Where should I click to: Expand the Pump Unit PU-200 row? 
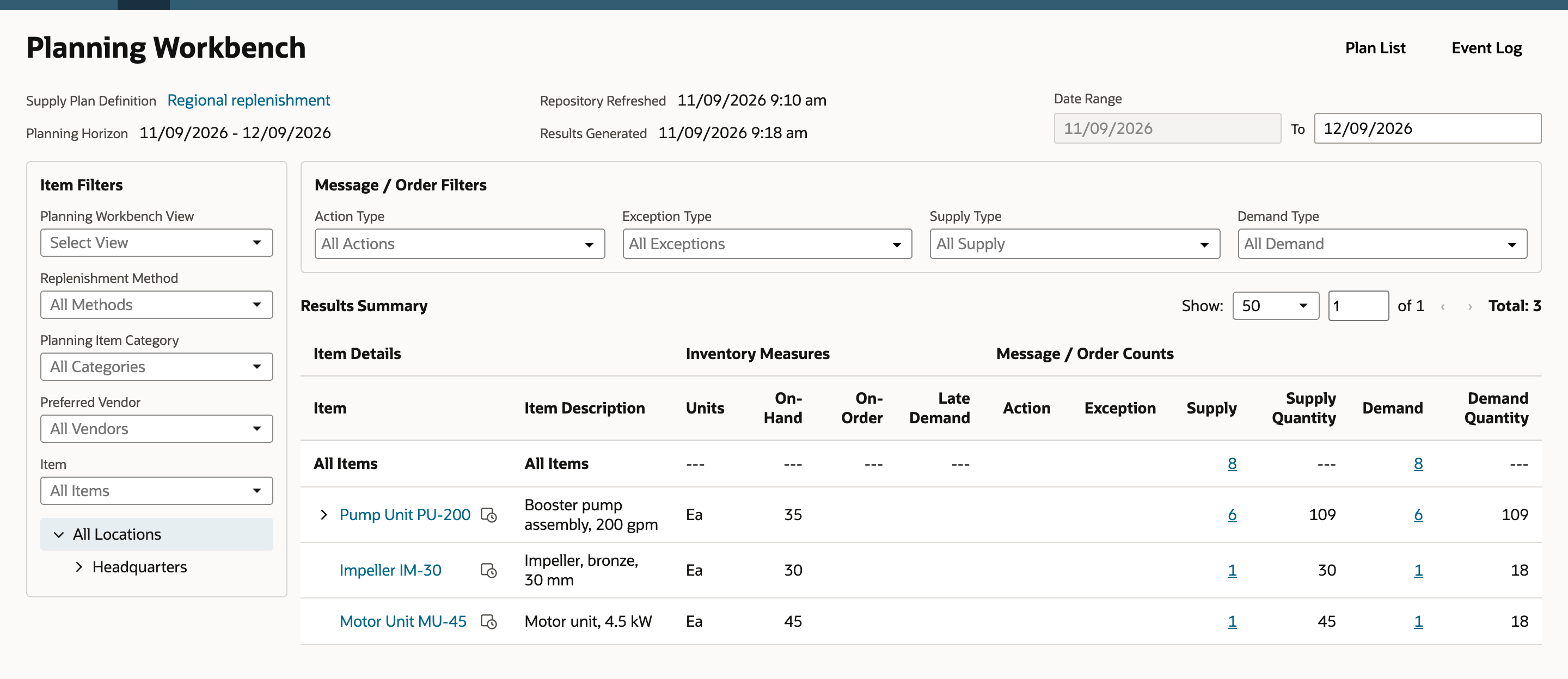(324, 515)
